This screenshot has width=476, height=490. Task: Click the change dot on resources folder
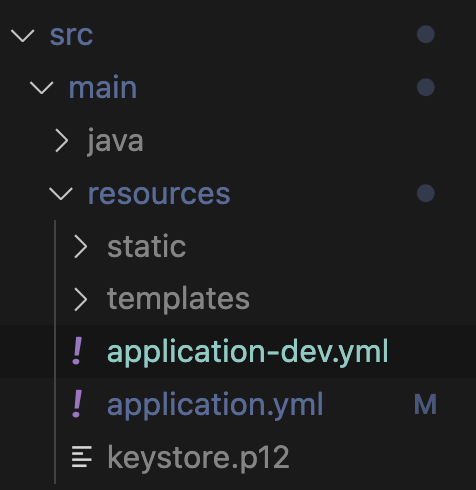[x=426, y=193]
